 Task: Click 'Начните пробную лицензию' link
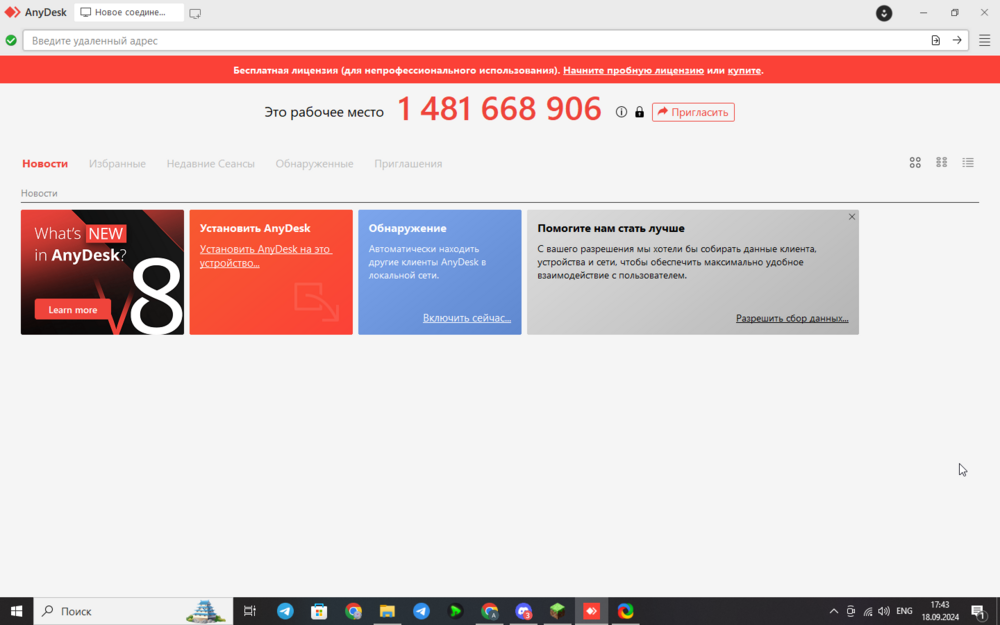pyautogui.click(x=633, y=70)
